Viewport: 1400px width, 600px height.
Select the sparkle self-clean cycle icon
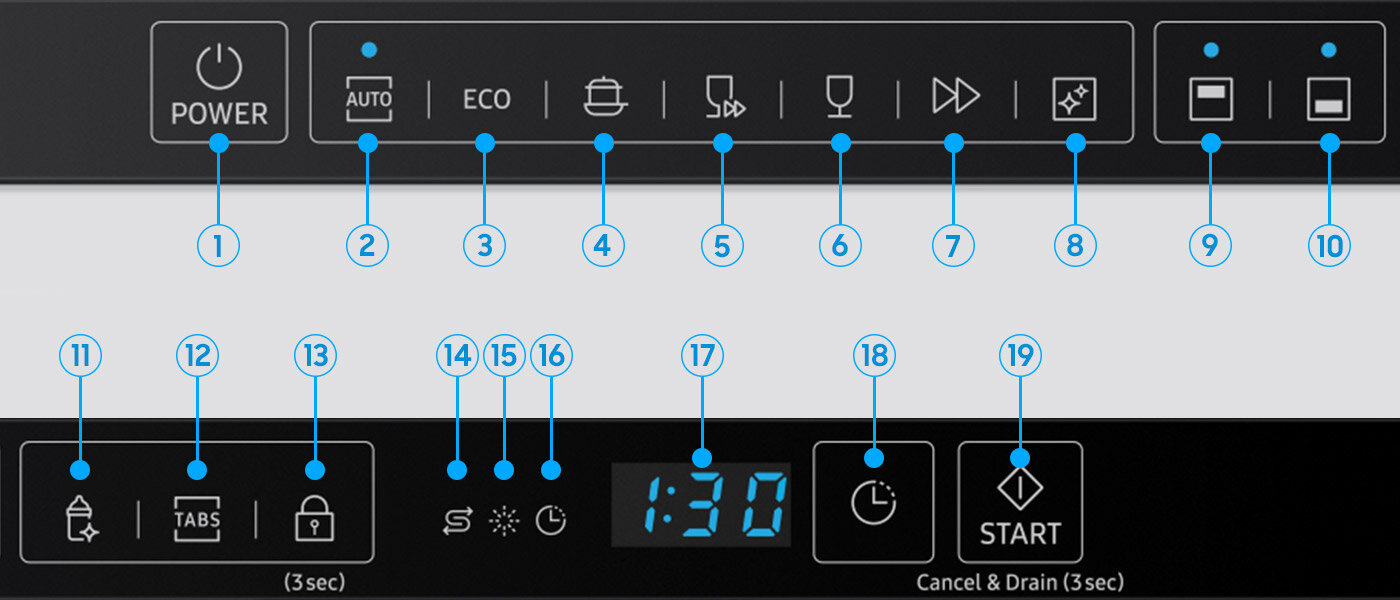coord(1075,100)
